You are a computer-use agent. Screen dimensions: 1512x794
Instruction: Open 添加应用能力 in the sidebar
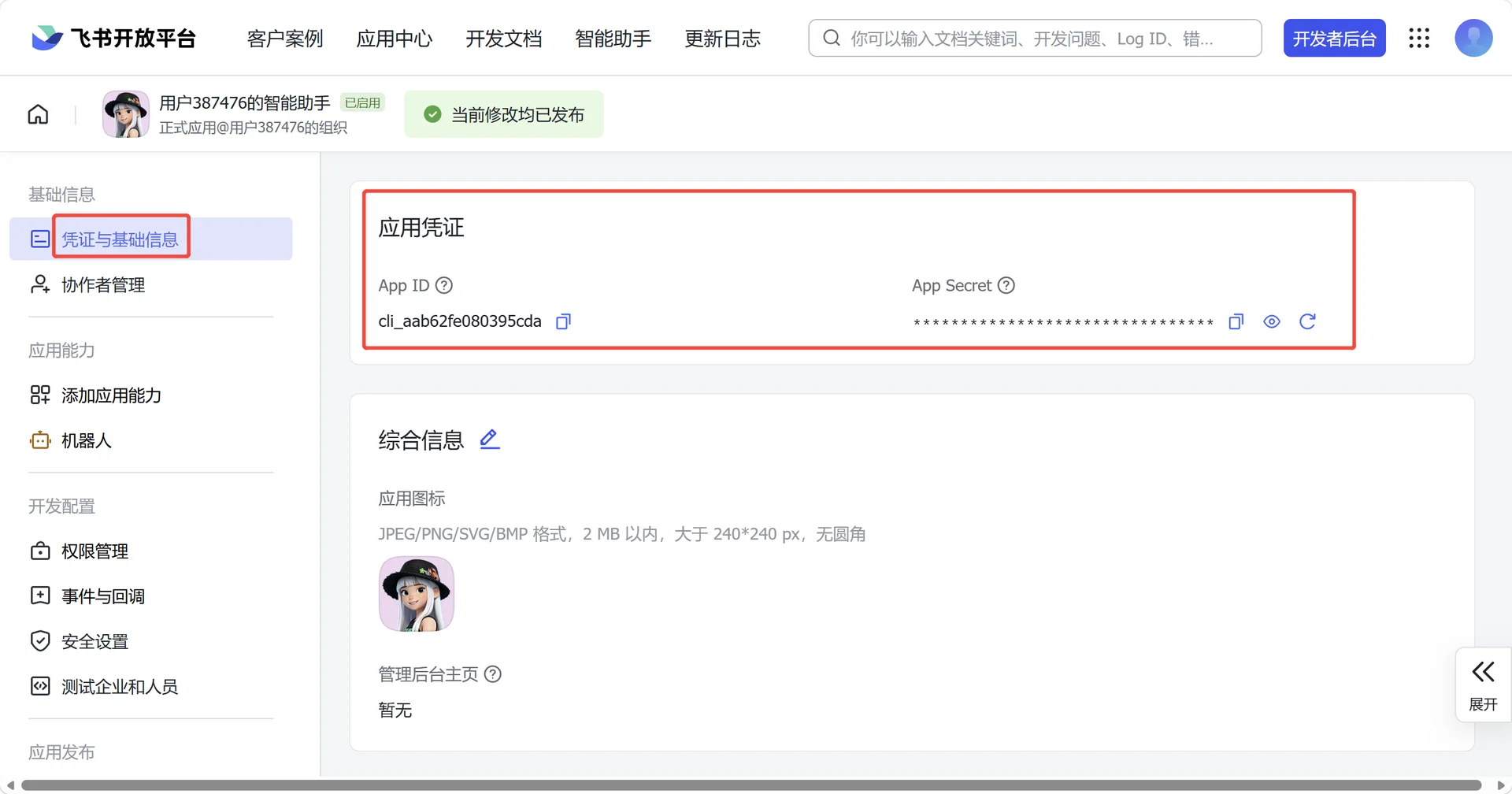coord(111,395)
